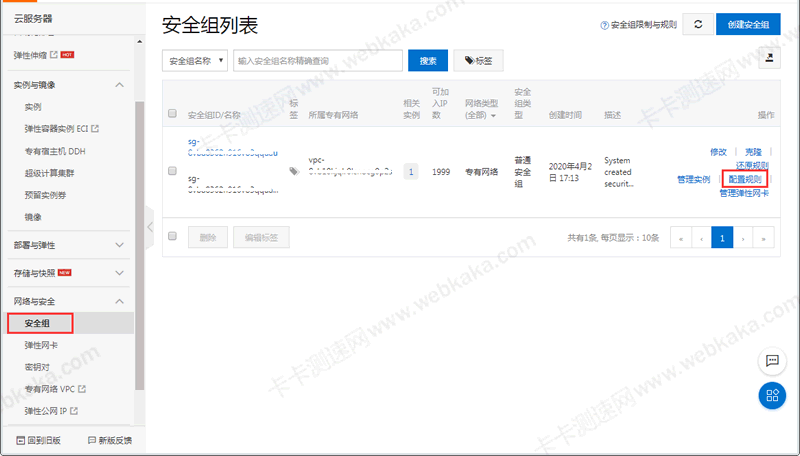This screenshot has height=456, width=800.
Task: Open the 安全组名称 search type dropdown
Action: 195,61
